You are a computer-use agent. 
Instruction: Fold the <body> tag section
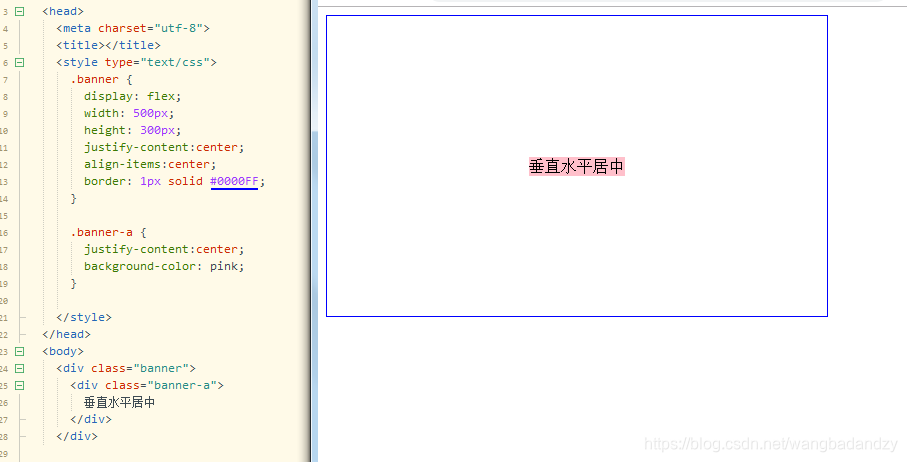(20, 351)
